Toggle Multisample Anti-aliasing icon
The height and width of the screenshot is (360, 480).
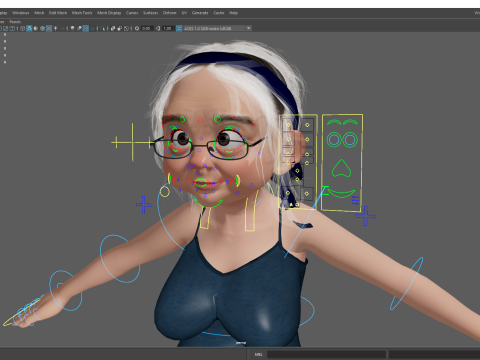coord(86,28)
